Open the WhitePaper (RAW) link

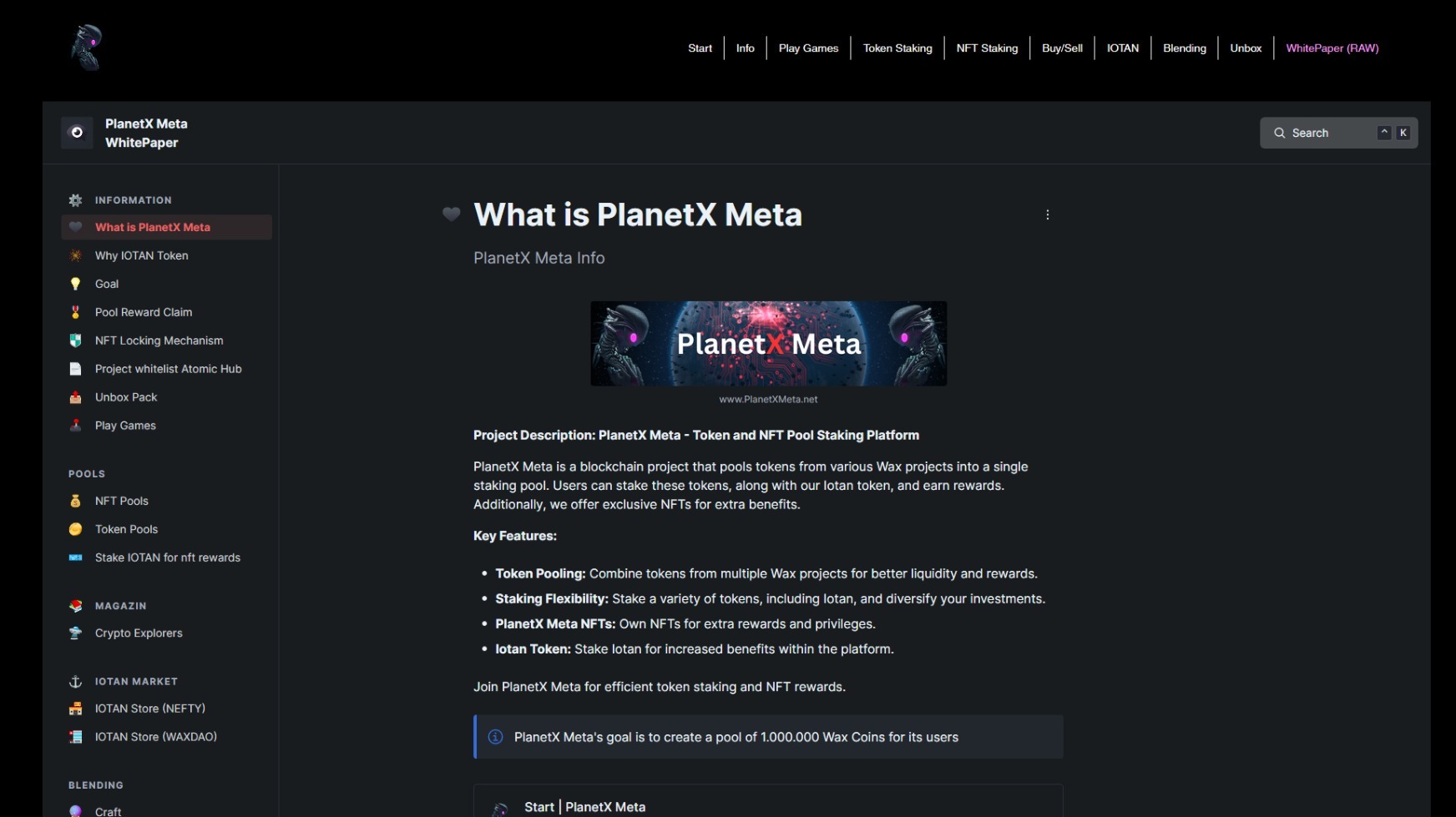1332,48
